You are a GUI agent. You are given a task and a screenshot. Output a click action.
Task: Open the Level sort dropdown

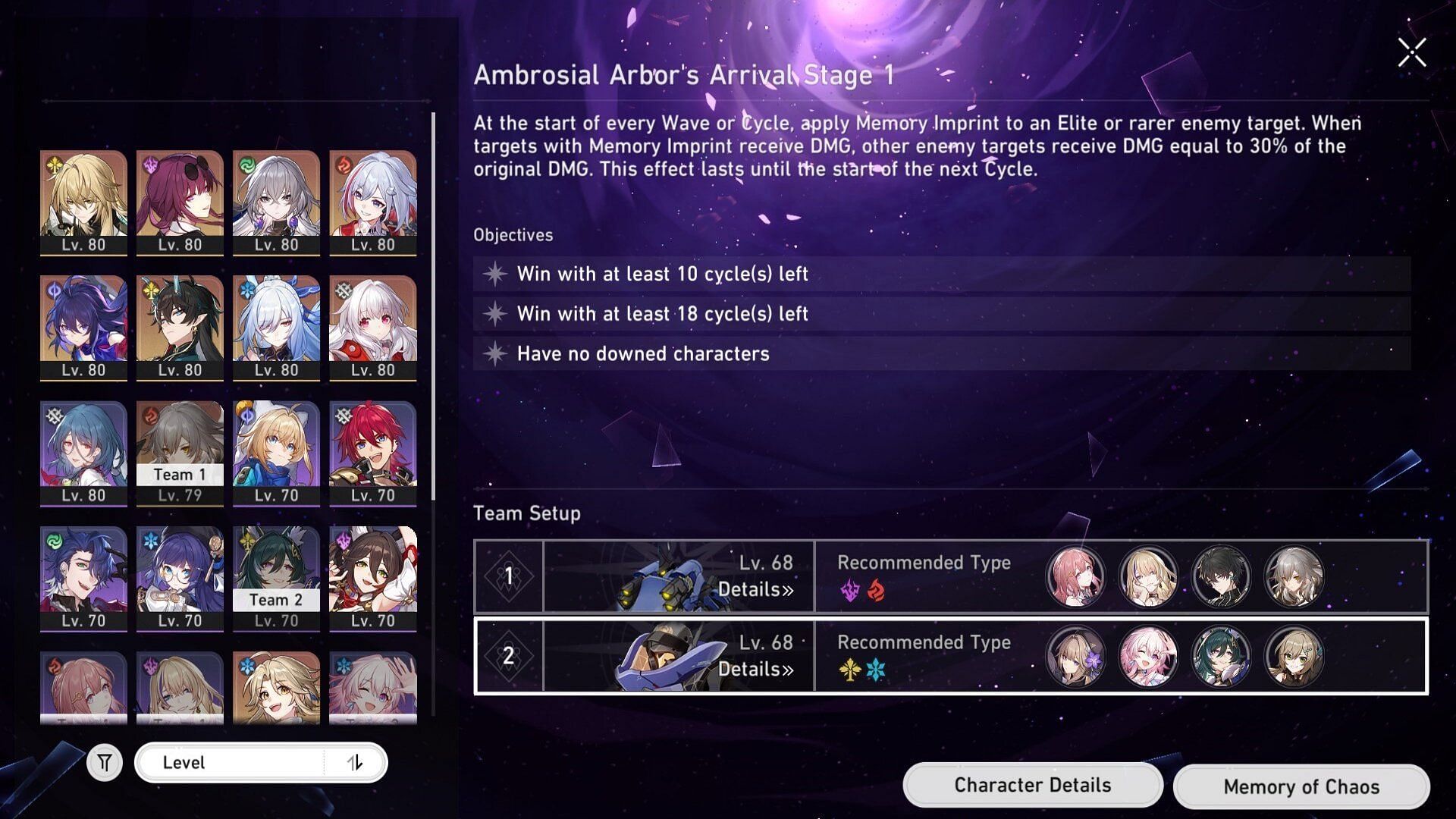coord(261,762)
